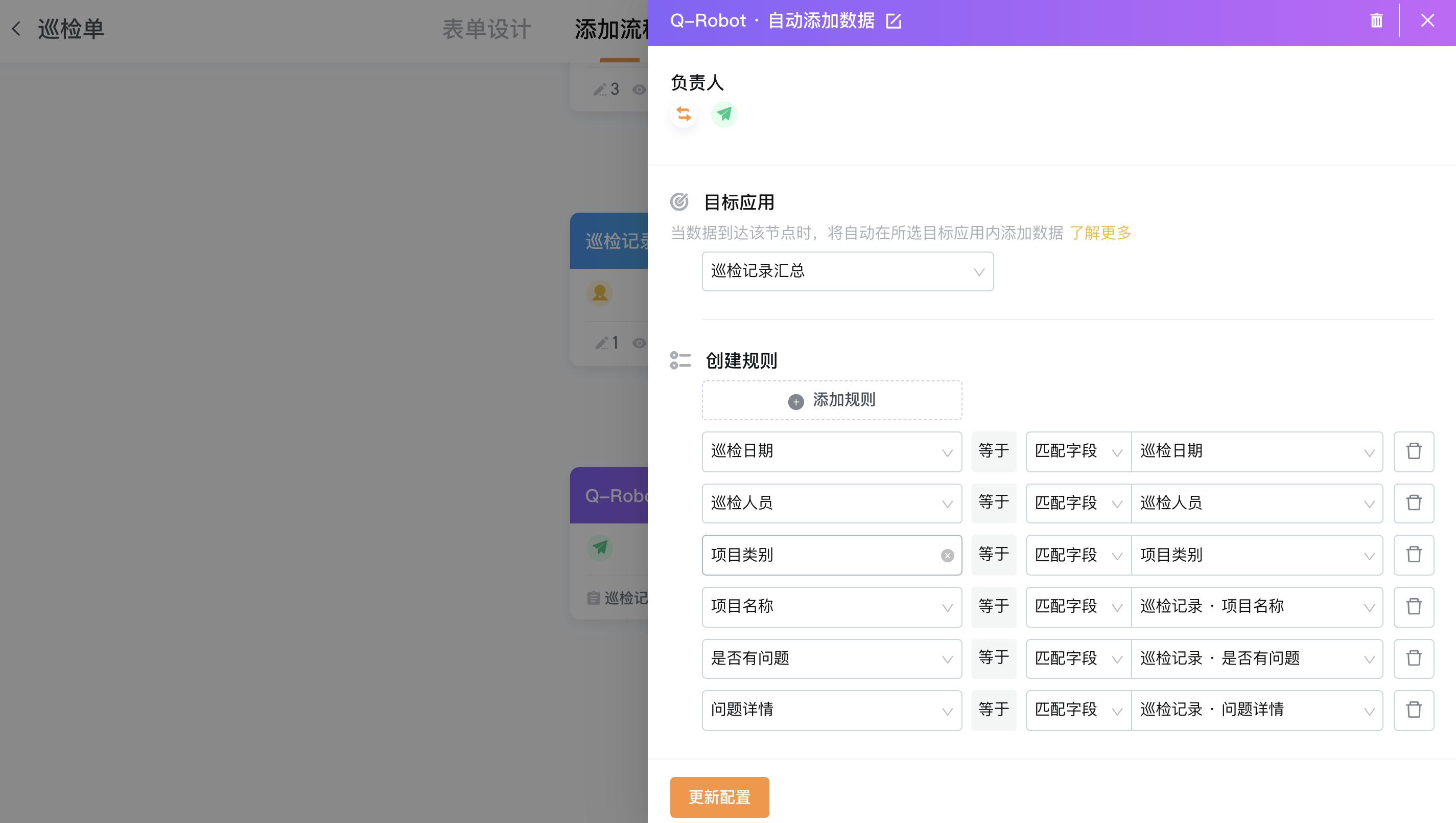Click 等于 operator in 项目名称 row

pyautogui.click(x=994, y=607)
